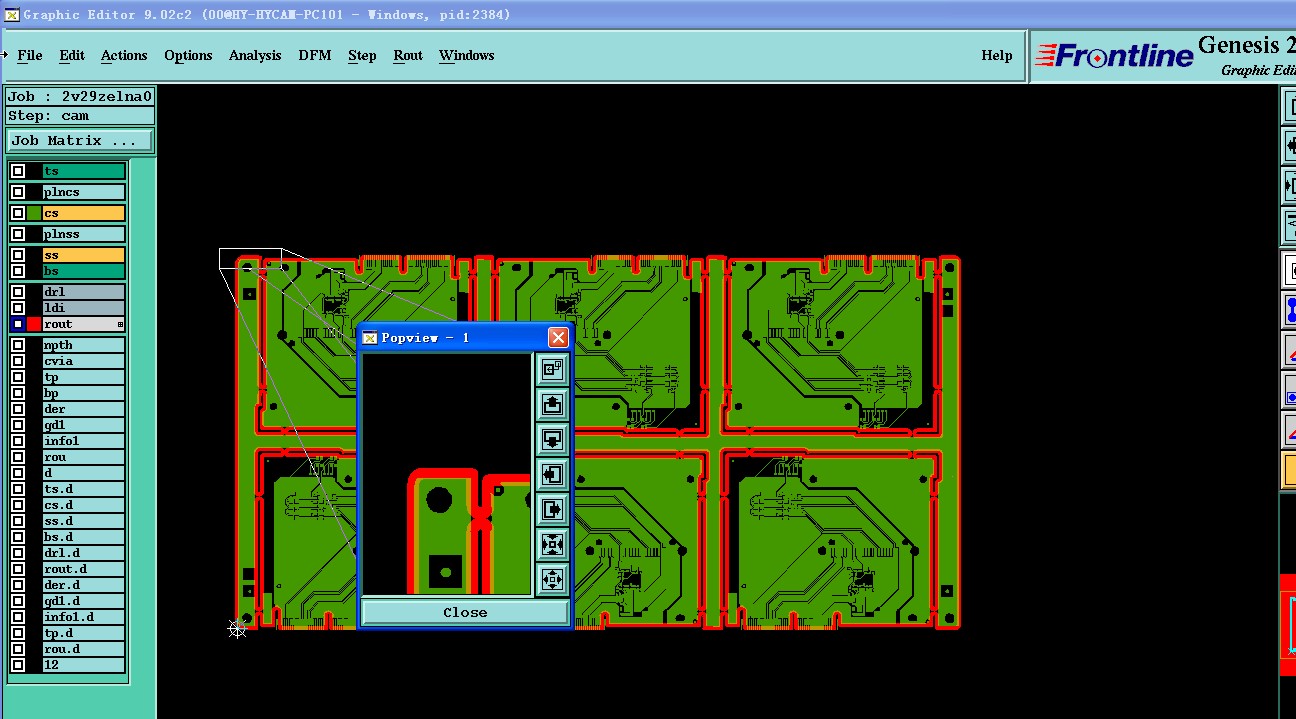Toggle the cvia layer checkbox
The image size is (1296, 719).
(x=18, y=361)
